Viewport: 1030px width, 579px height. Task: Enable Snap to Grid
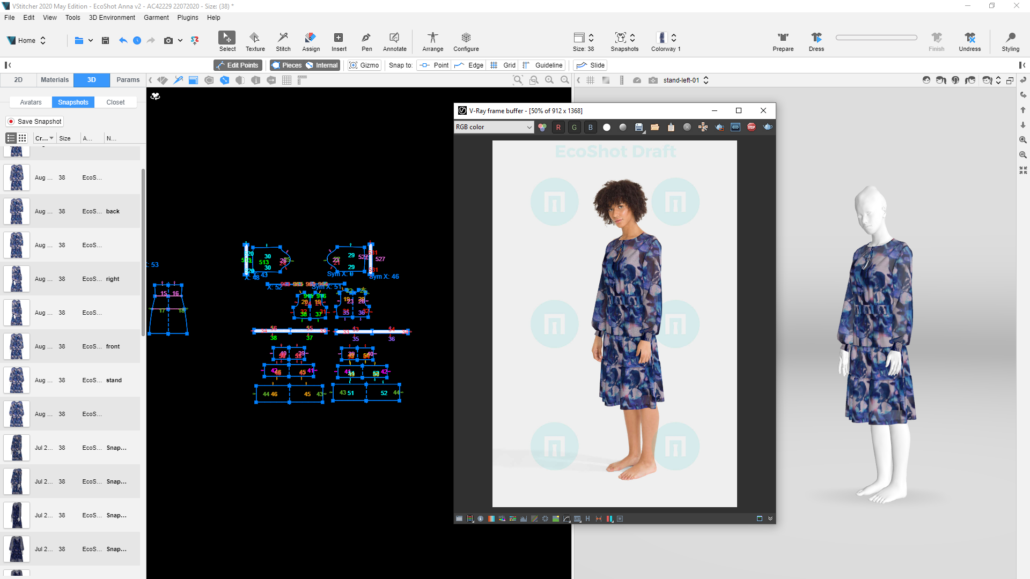click(x=502, y=64)
